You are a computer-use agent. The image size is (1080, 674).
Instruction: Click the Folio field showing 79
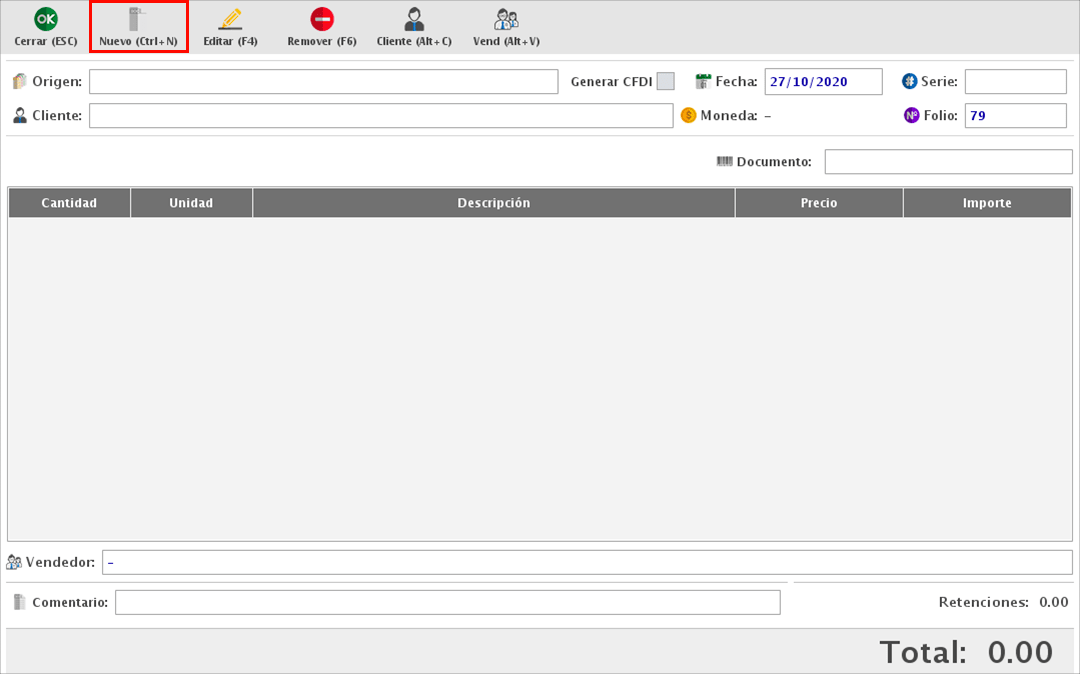(x=1015, y=116)
